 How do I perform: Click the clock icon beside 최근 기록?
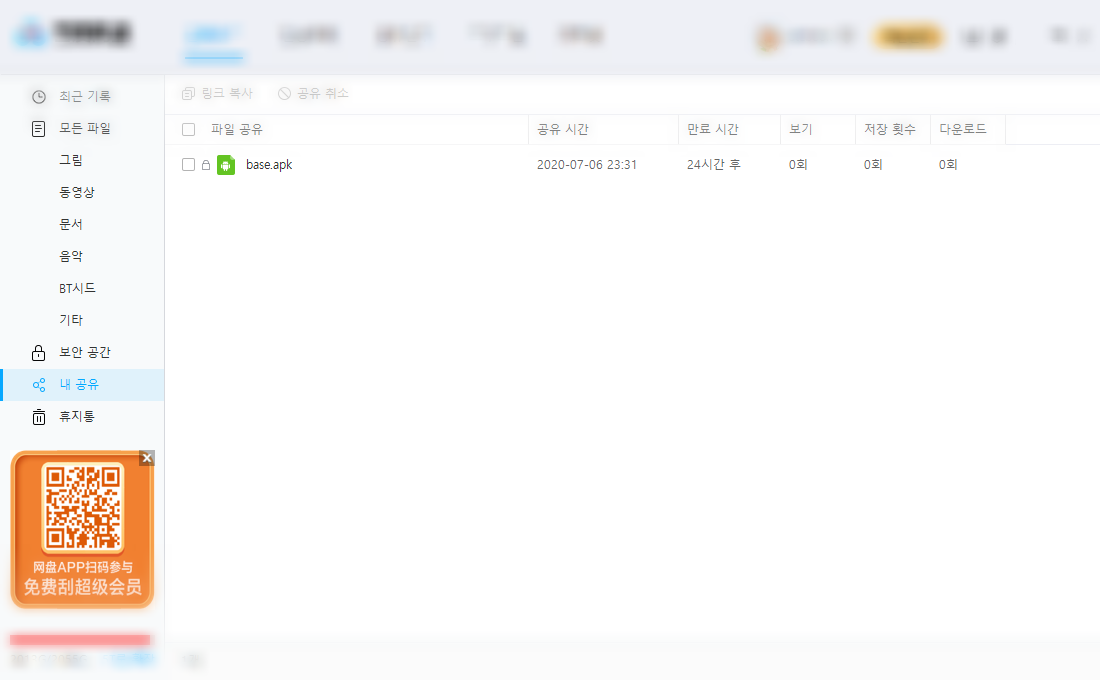39,97
